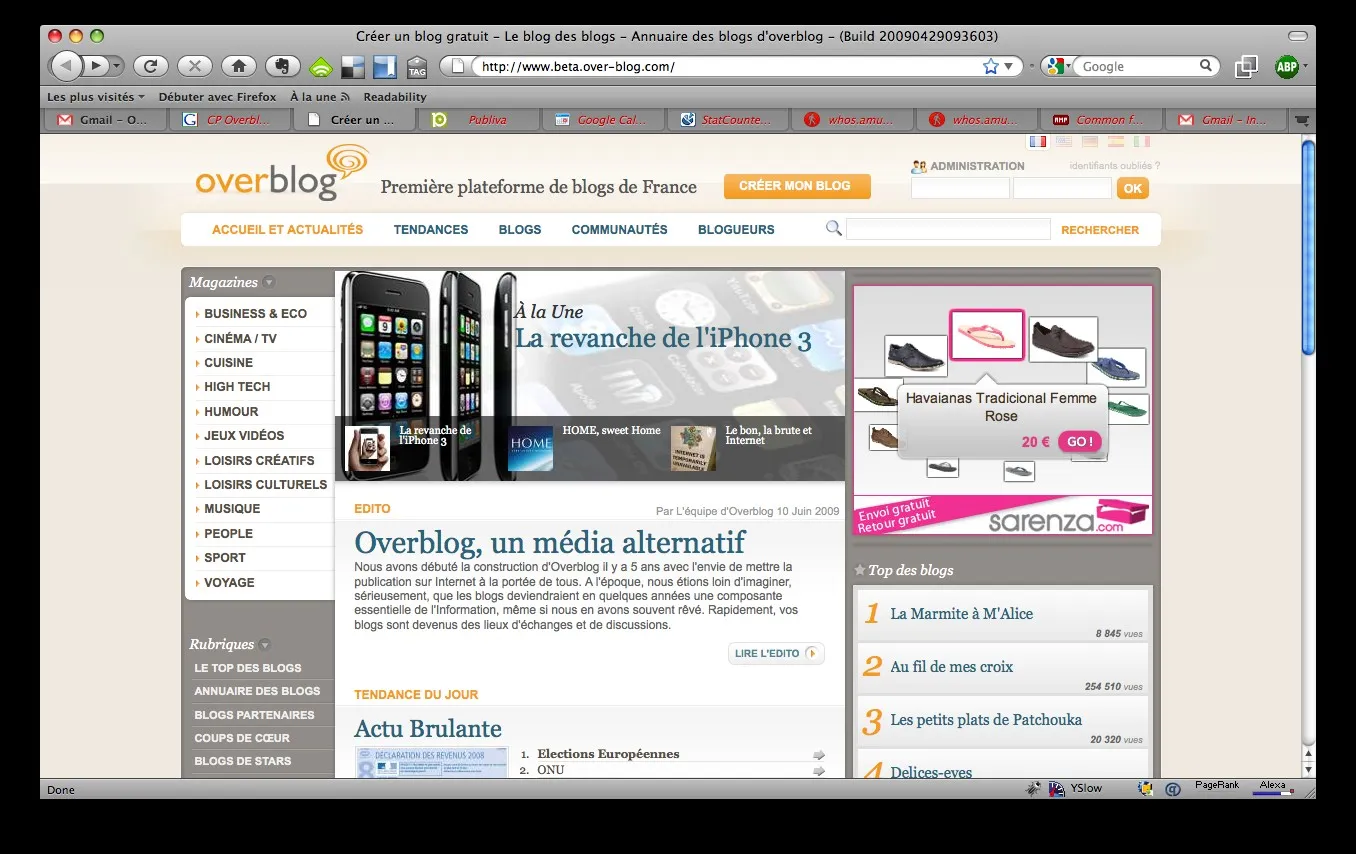Click the page's vertical scrollbar thumb
The width and height of the screenshot is (1356, 854).
click(x=1308, y=247)
